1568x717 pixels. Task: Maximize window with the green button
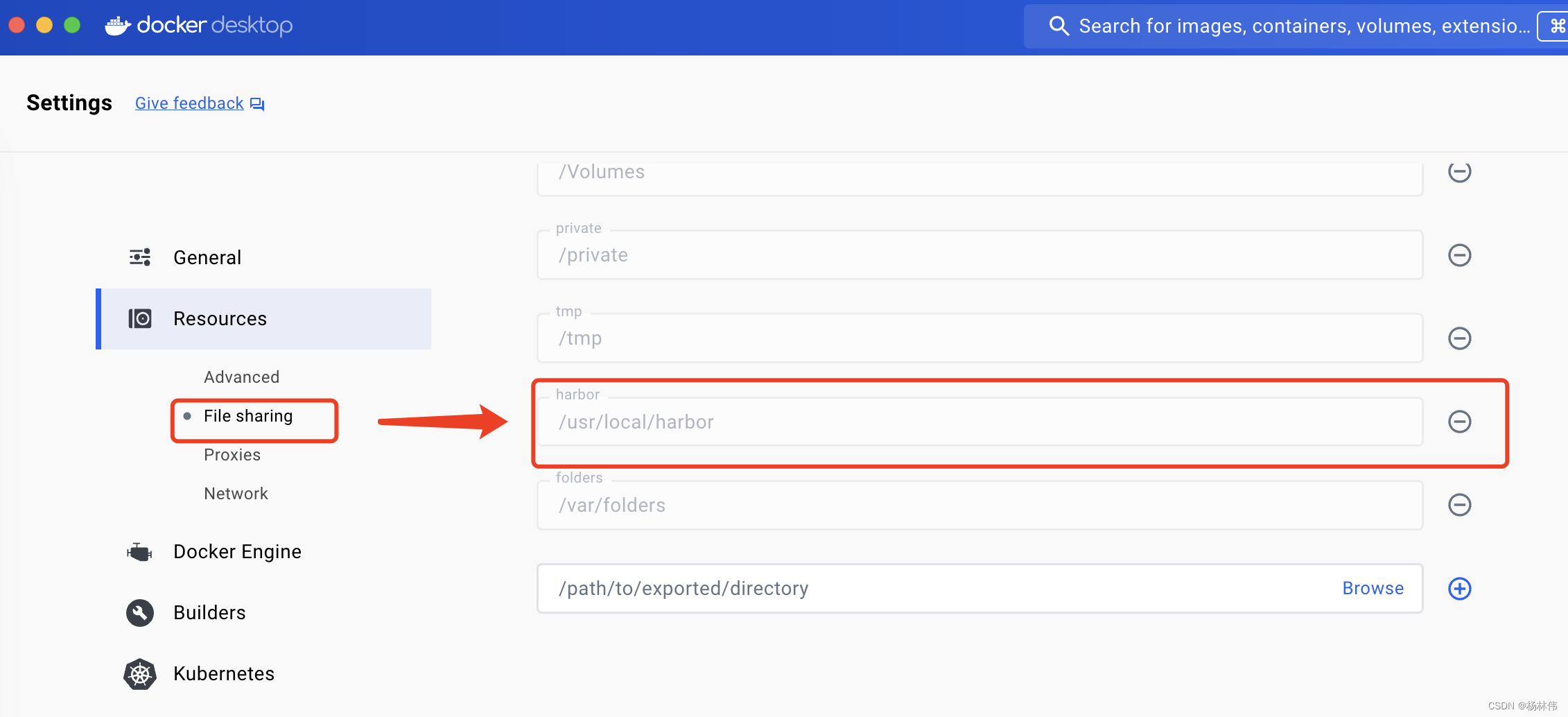[72, 25]
